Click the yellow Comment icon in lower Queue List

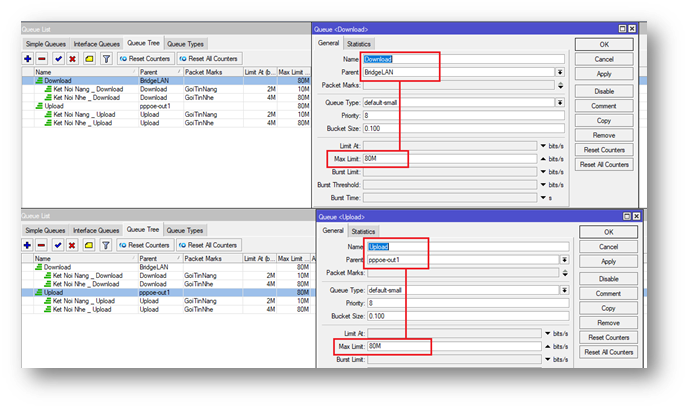(x=89, y=245)
